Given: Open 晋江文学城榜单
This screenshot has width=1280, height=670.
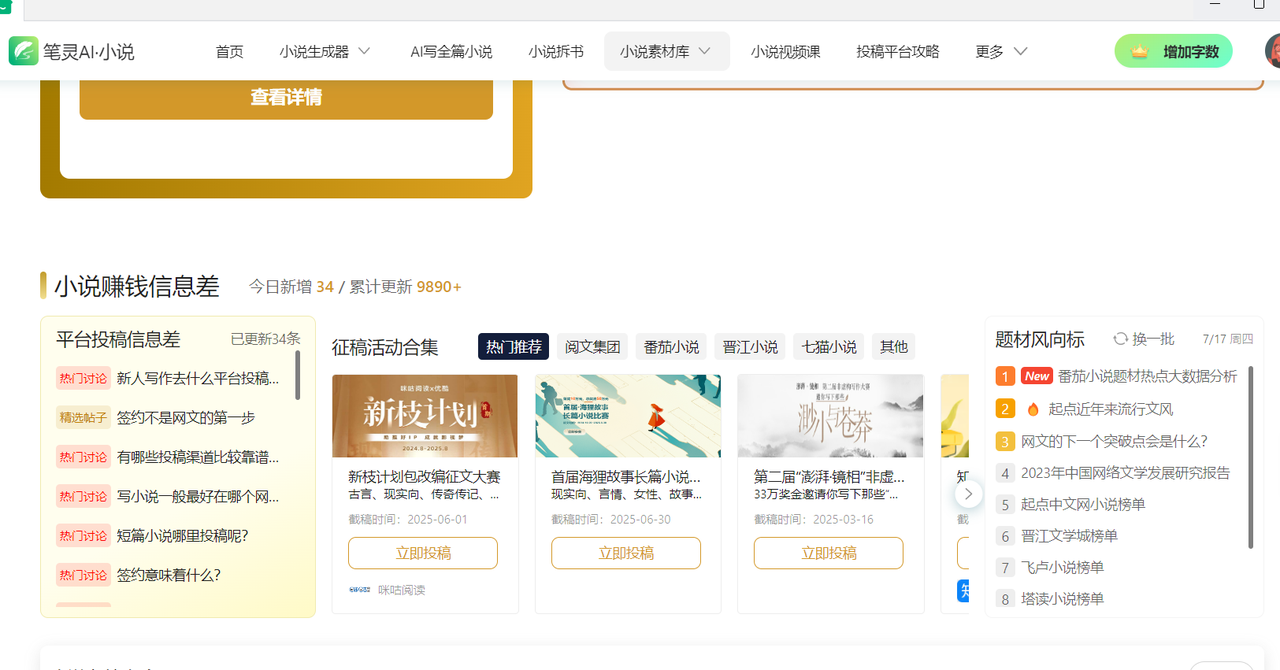Looking at the screenshot, I should 1069,536.
